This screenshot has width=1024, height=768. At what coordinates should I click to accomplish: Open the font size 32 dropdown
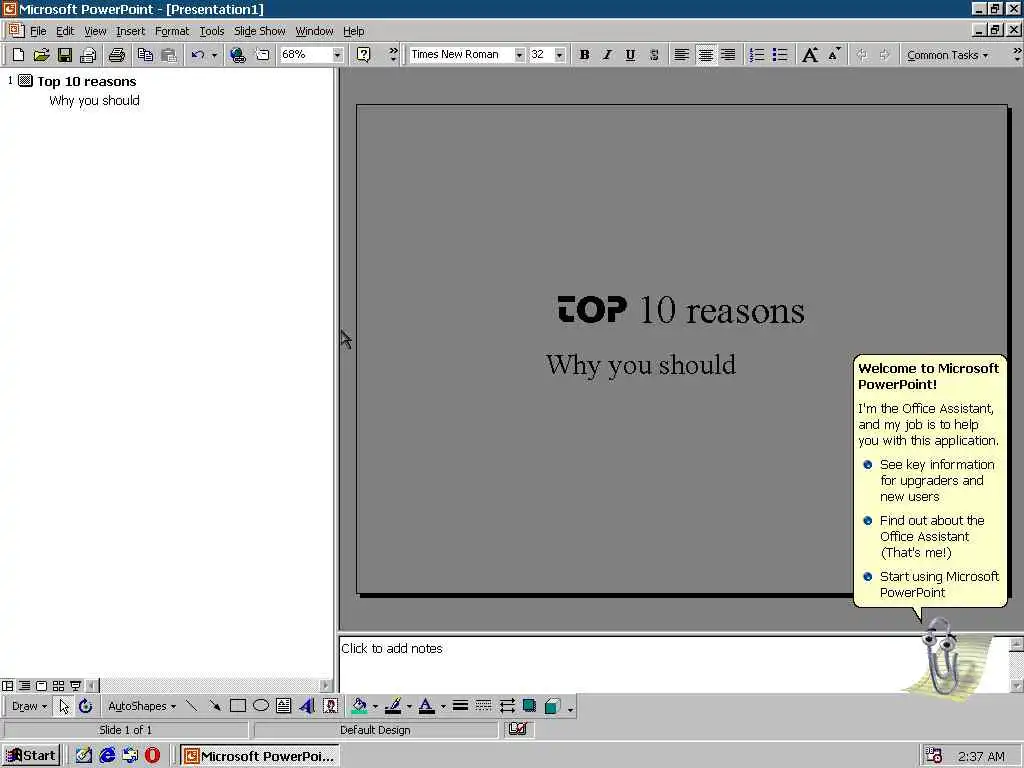[560, 55]
